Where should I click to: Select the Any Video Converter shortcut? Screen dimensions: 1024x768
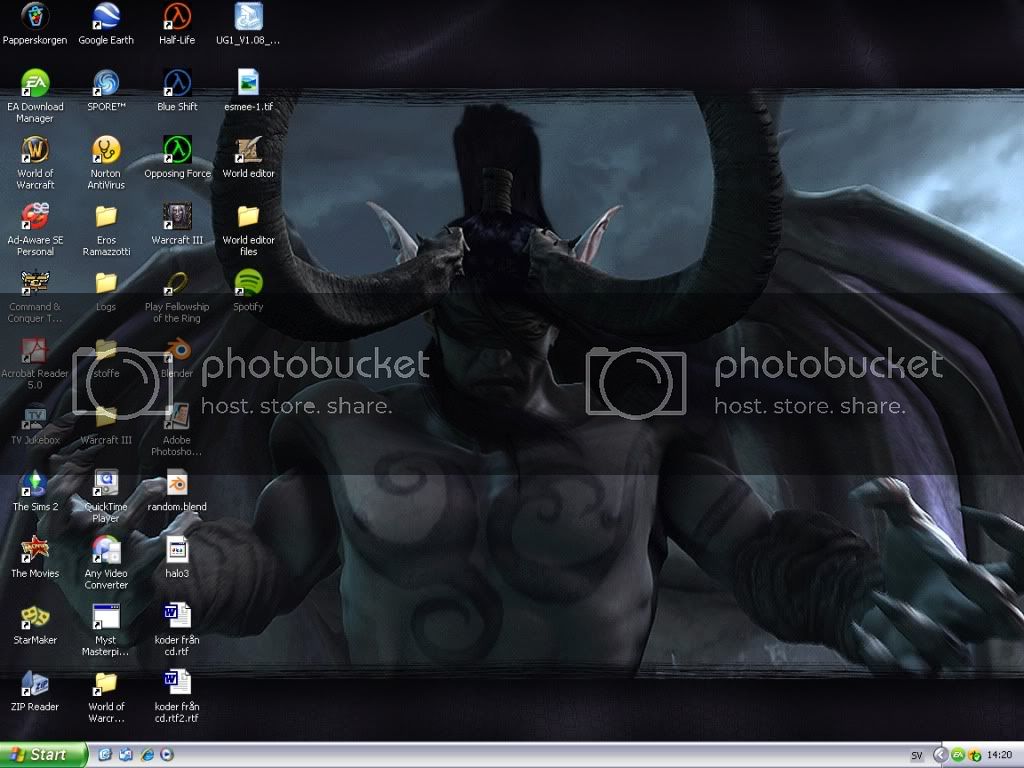click(106, 563)
